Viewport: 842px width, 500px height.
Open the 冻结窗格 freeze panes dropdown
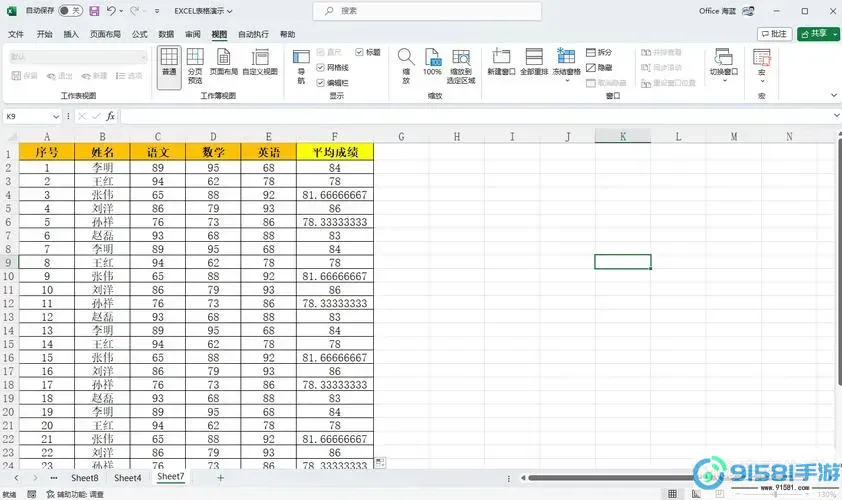567,81
